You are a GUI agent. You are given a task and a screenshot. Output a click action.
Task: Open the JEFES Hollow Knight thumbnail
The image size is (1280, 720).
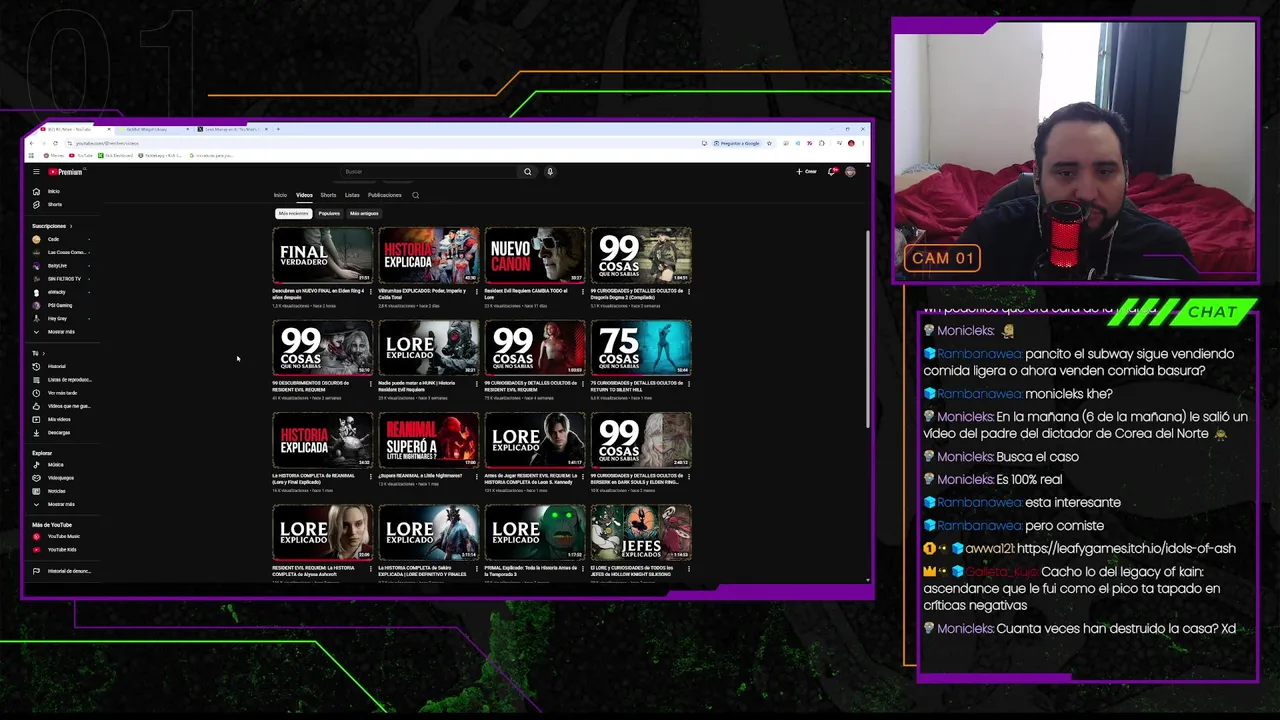pos(640,531)
